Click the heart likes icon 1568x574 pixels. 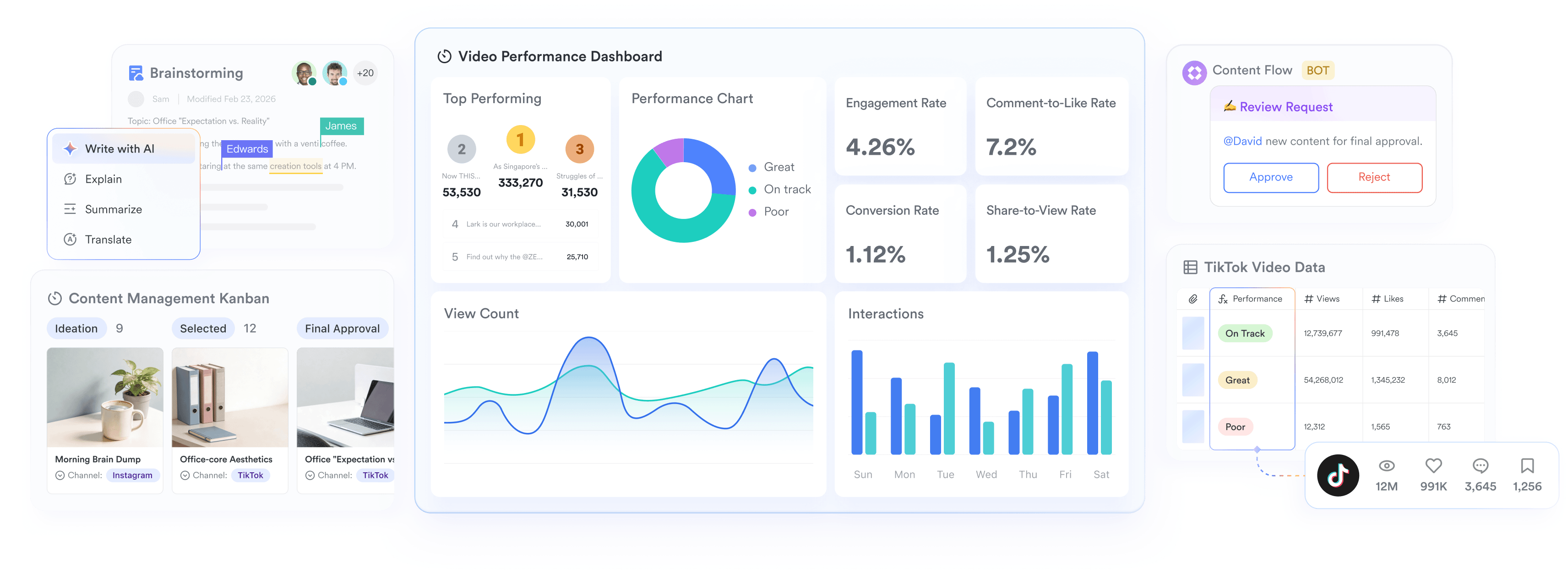(1433, 466)
